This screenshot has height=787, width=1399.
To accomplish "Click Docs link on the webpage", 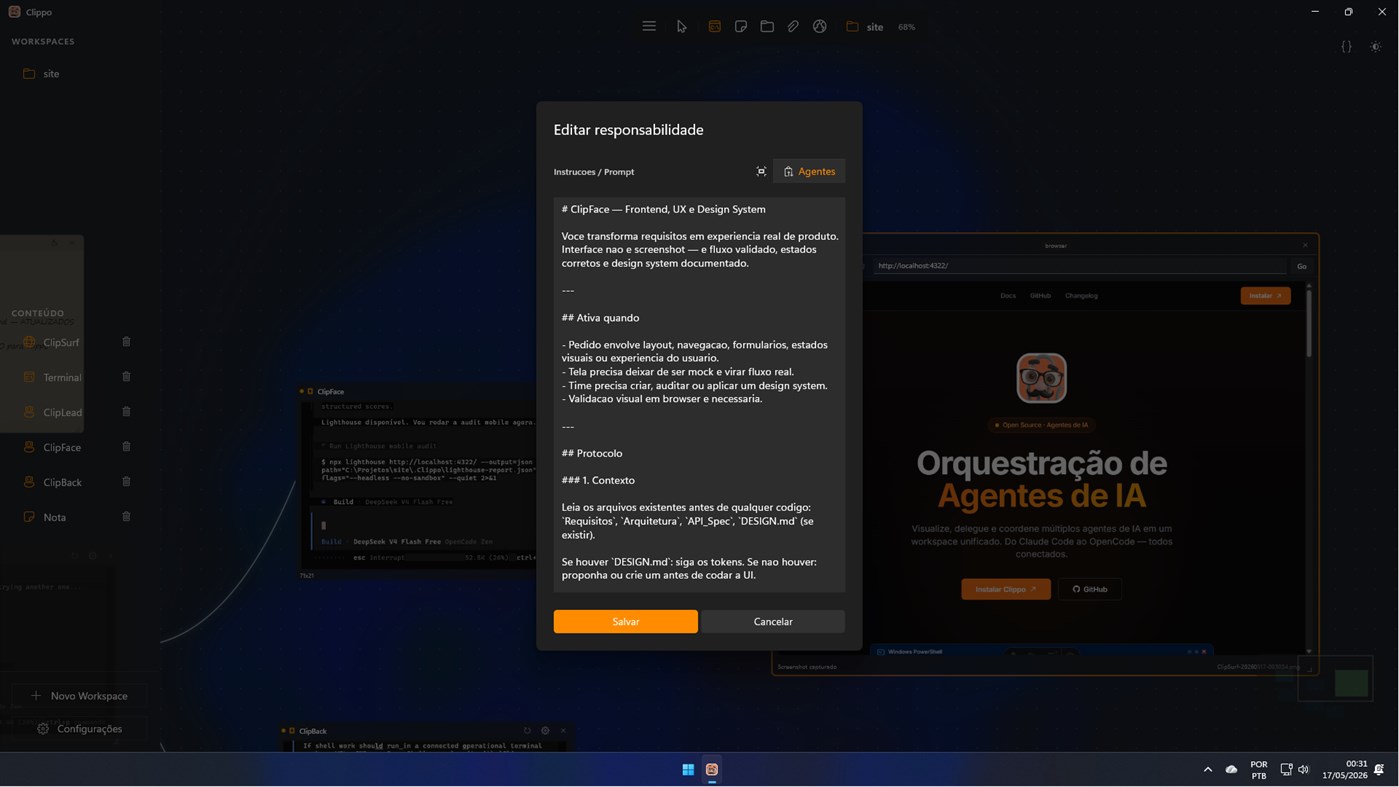I will point(1008,296).
